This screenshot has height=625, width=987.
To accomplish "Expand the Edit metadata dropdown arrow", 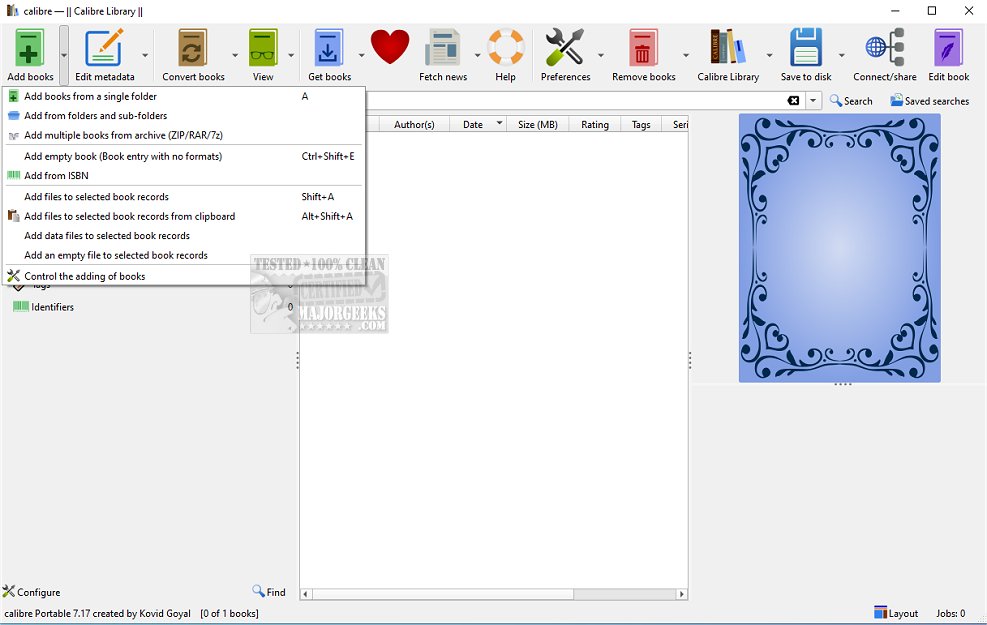I will 145,56.
